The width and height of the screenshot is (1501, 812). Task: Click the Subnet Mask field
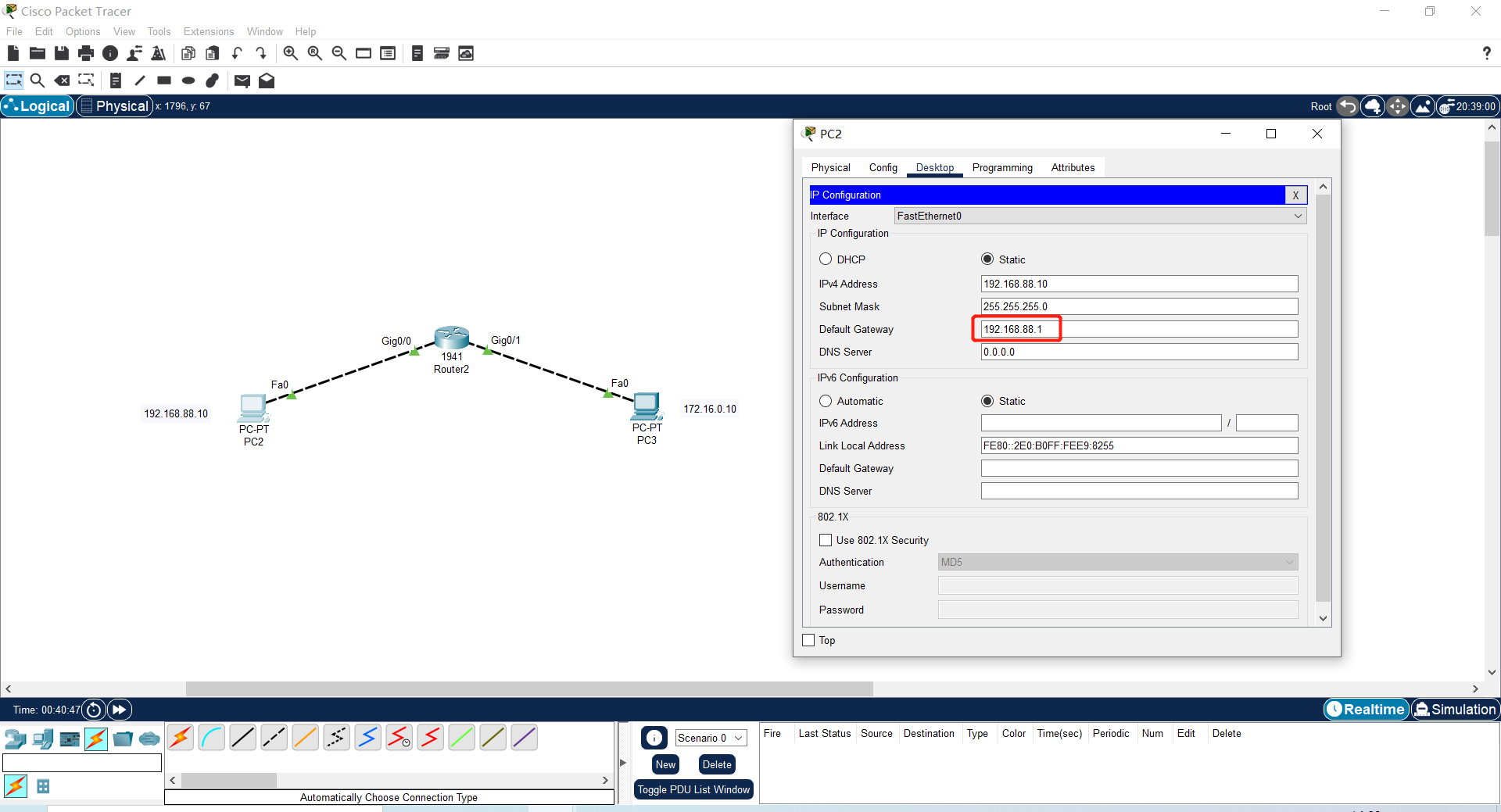click(x=1139, y=306)
